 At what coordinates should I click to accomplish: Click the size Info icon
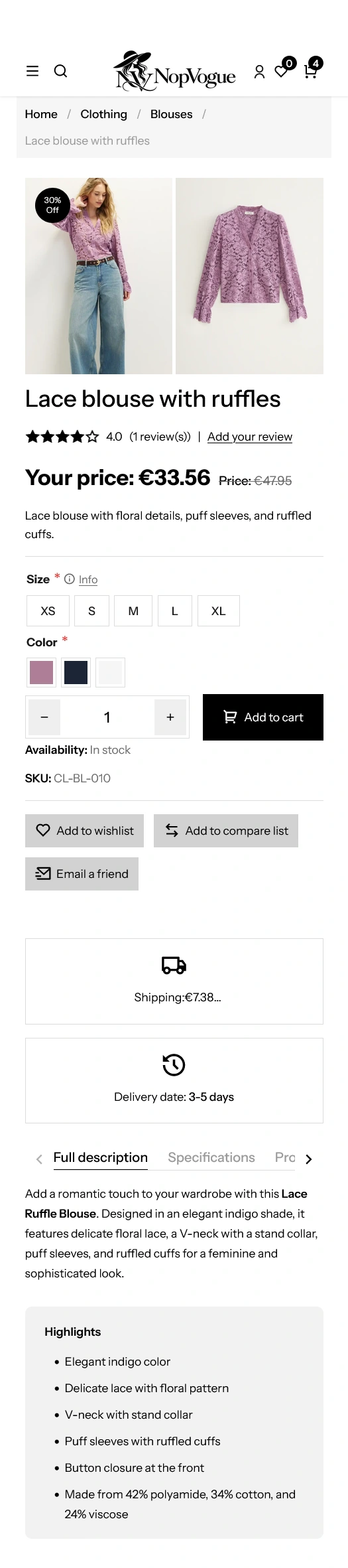[x=70, y=579]
